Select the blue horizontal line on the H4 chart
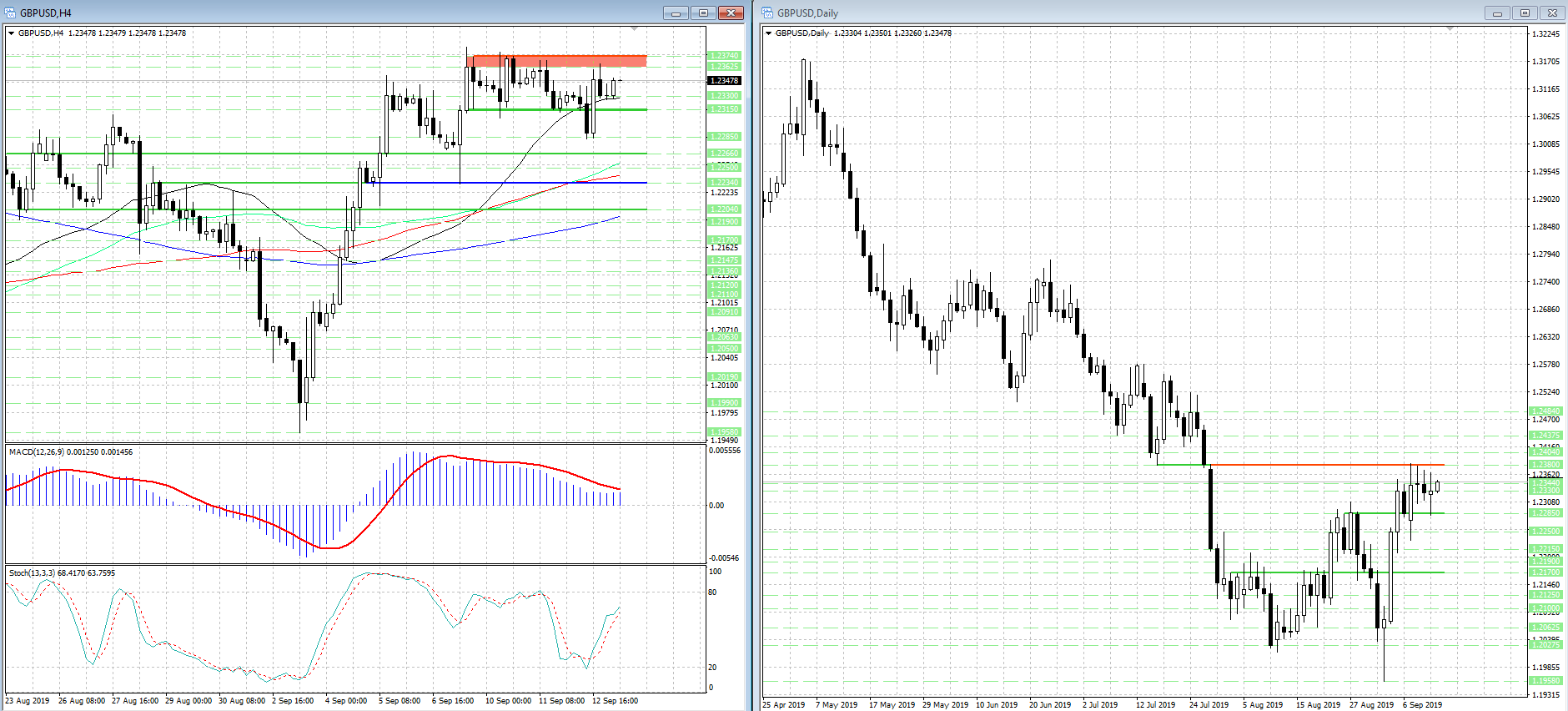The image size is (1568, 711). (x=500, y=183)
